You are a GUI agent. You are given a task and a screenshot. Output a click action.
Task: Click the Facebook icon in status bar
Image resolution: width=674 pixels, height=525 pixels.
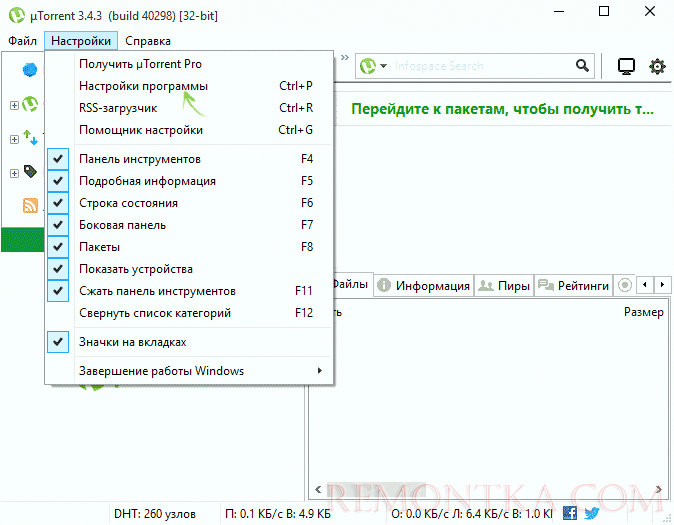pyautogui.click(x=570, y=513)
